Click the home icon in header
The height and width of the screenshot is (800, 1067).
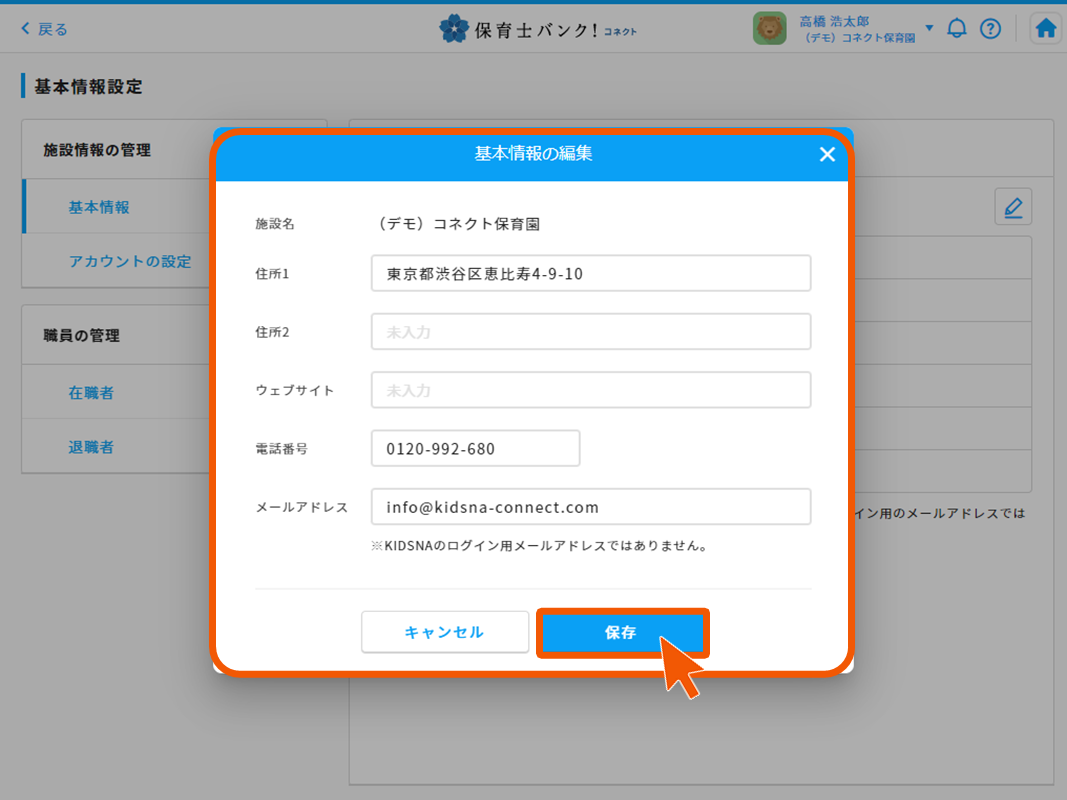coord(1046,28)
